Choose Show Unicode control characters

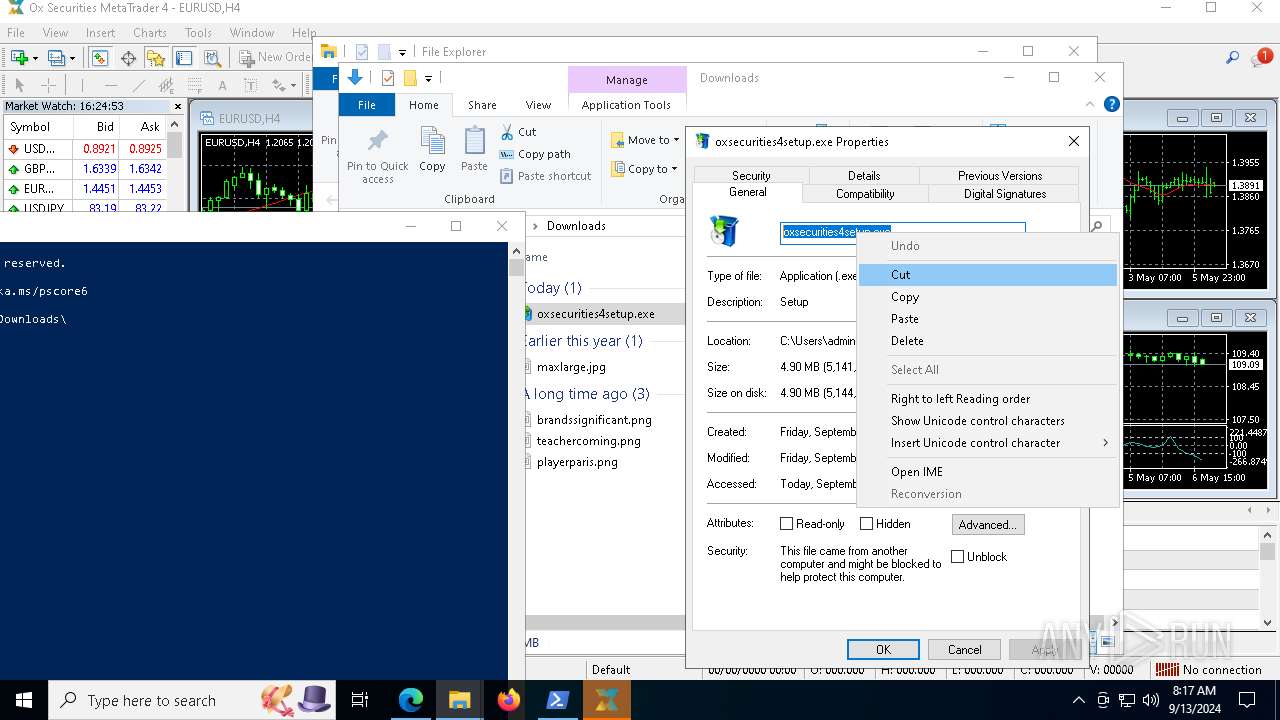point(988,421)
